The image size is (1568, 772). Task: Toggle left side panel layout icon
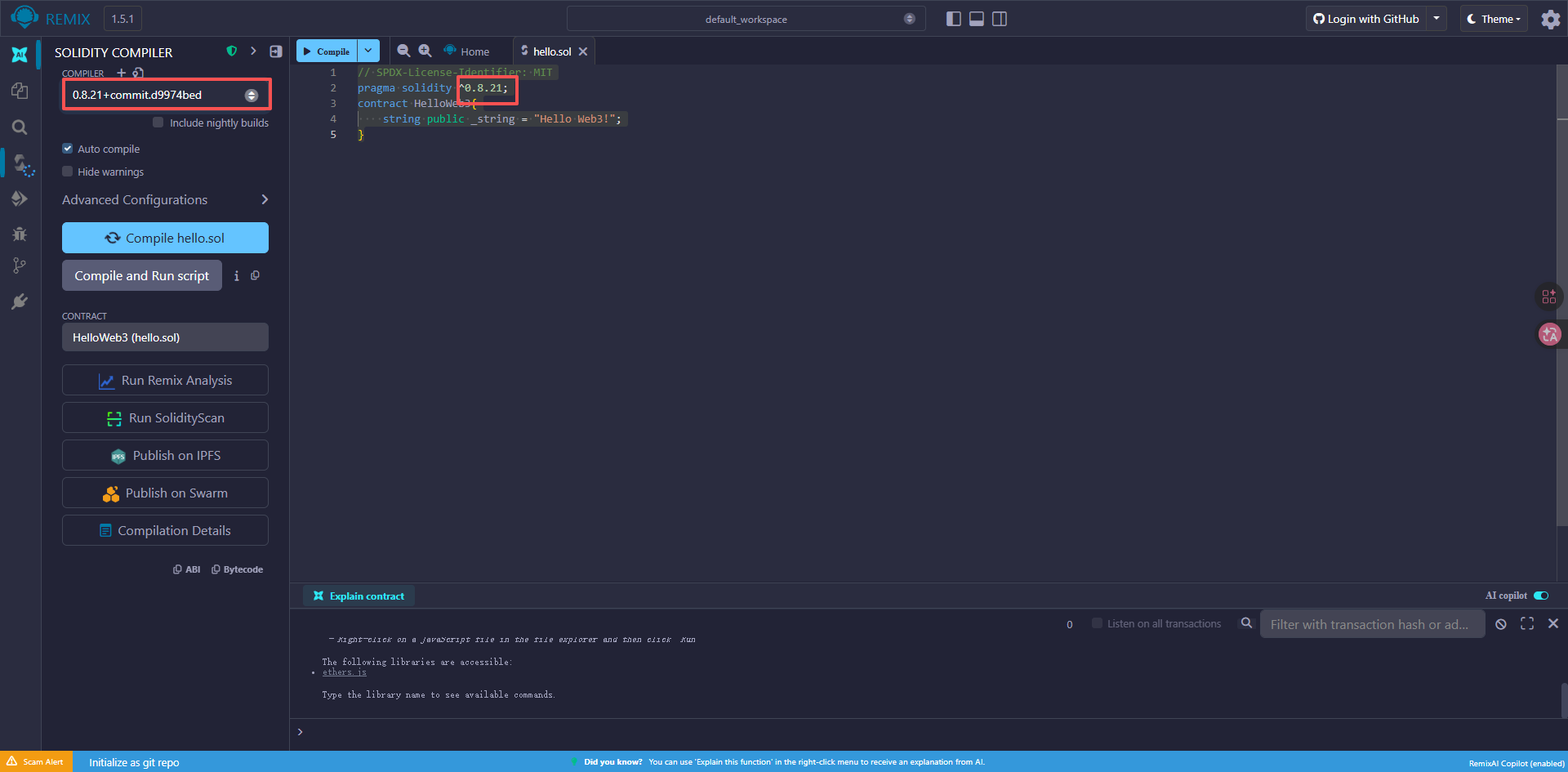(953, 19)
